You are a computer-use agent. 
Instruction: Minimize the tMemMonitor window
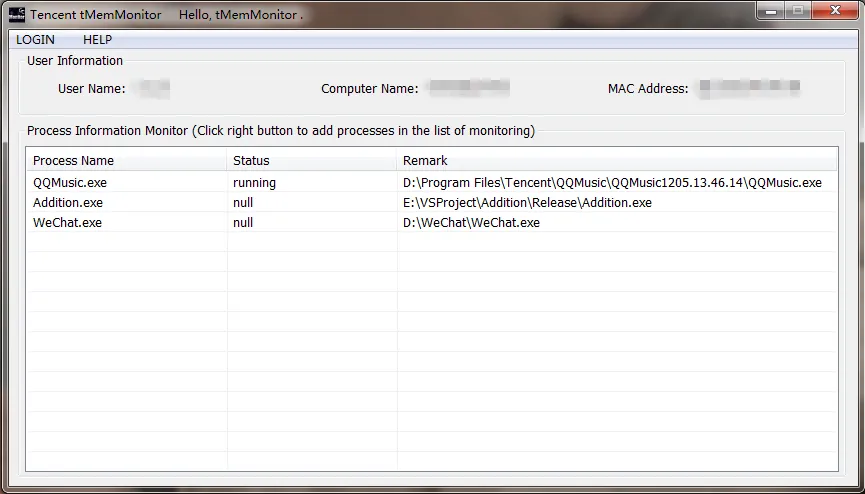771,10
